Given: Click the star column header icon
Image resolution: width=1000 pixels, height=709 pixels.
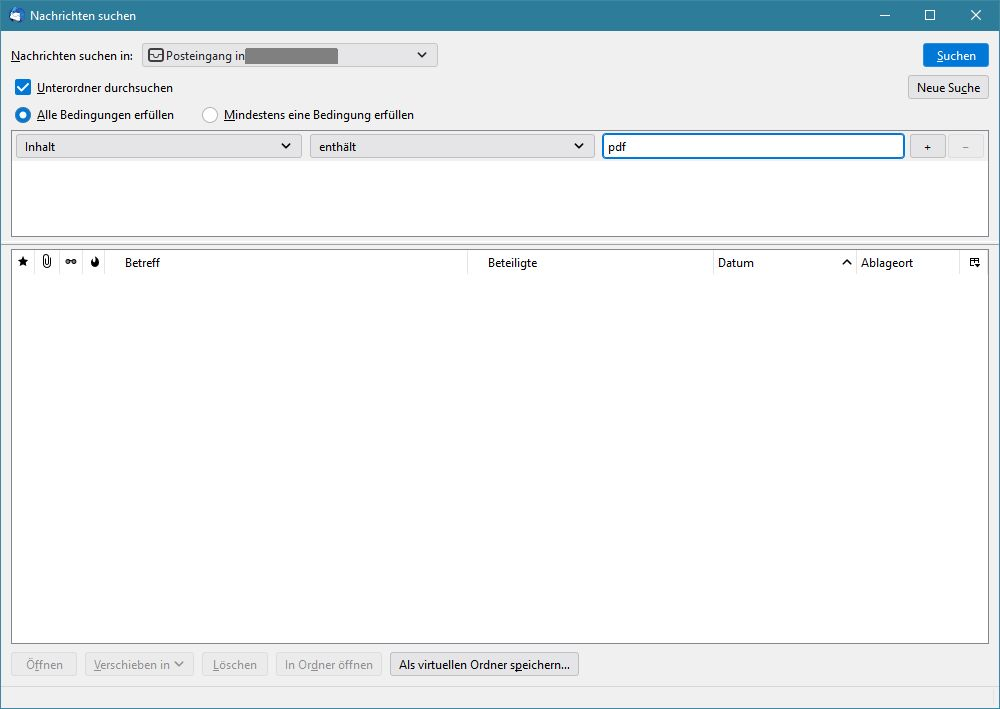Looking at the screenshot, I should click(23, 262).
